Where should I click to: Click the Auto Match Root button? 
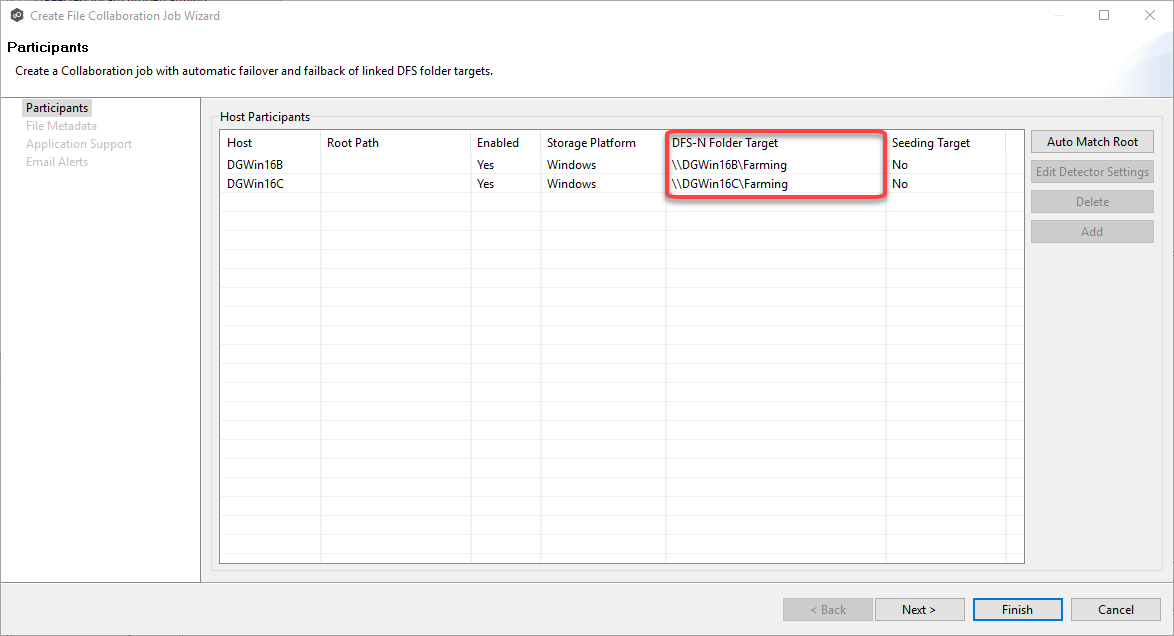[1092, 141]
